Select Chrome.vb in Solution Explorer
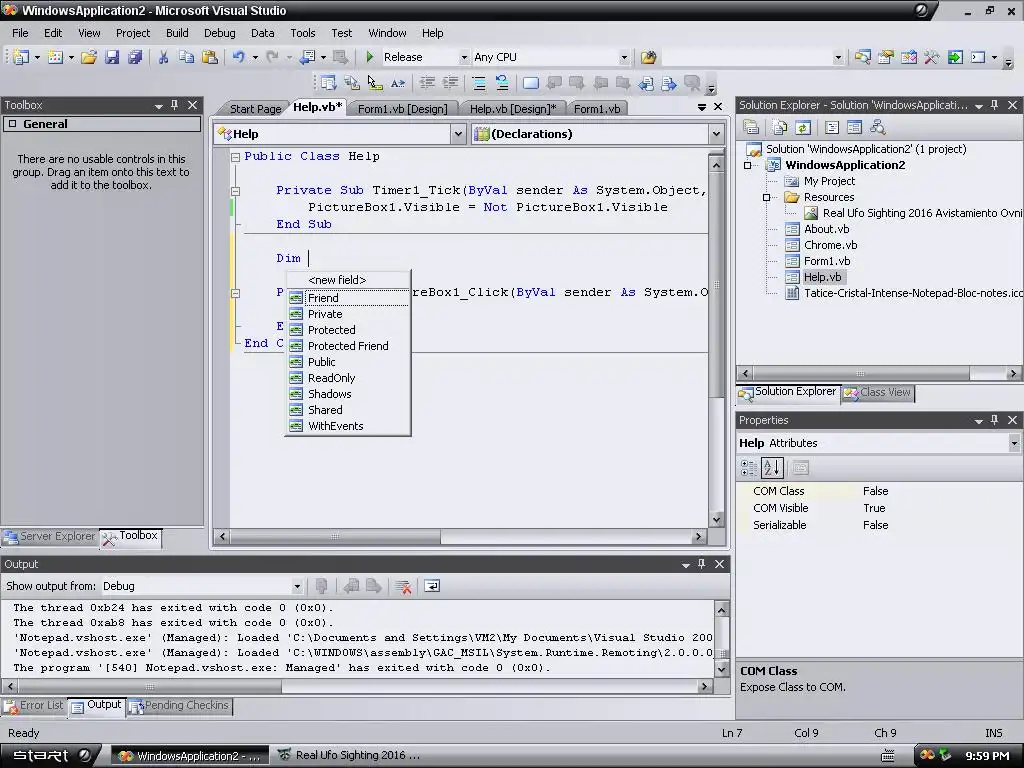 (x=830, y=245)
